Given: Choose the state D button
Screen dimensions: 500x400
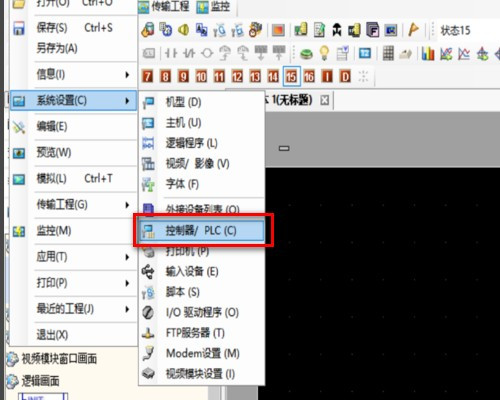Looking at the screenshot, I should (345, 77).
